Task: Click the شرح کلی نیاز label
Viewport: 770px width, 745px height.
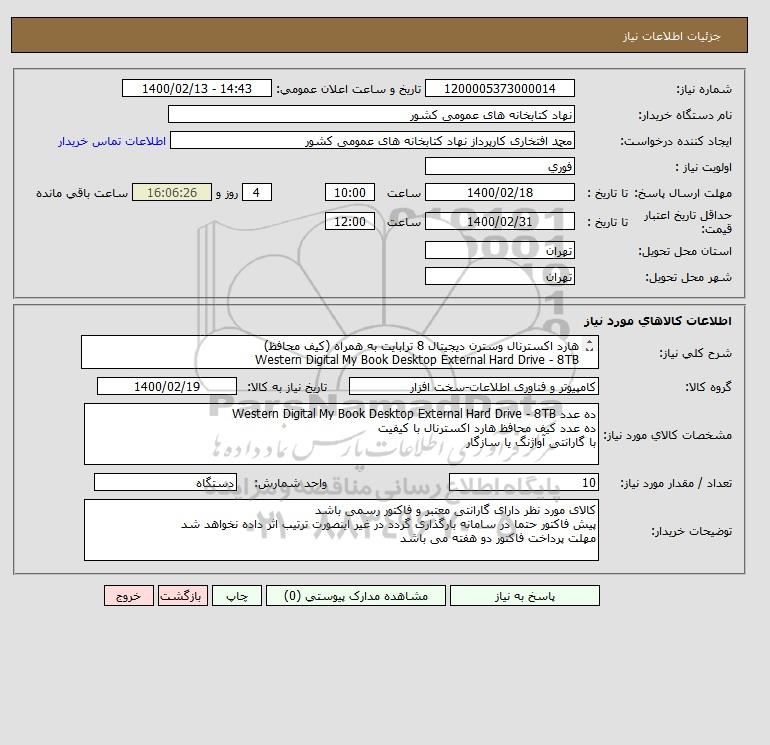Action: coord(695,353)
